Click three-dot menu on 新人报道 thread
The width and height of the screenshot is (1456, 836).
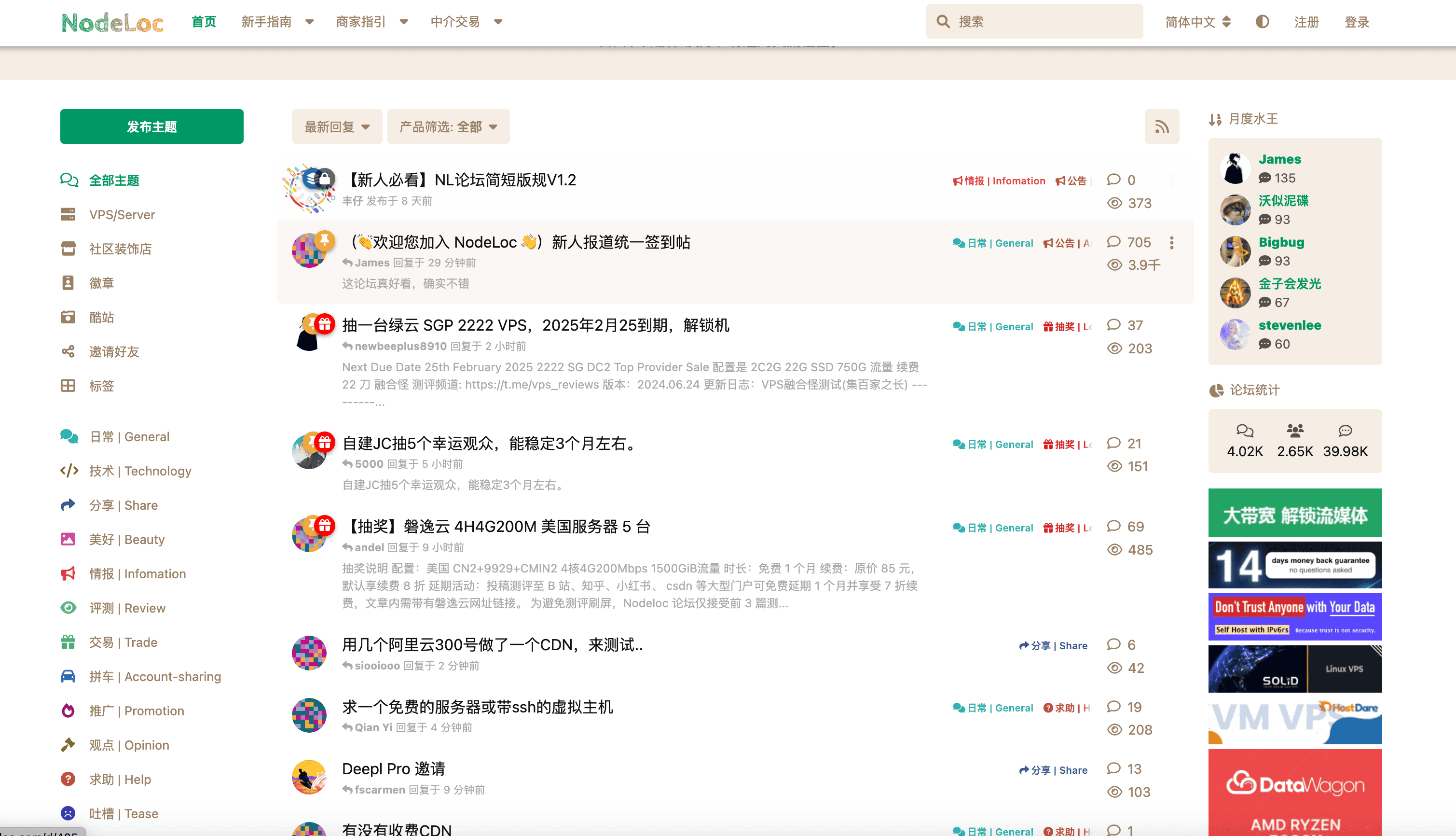[x=1171, y=243]
